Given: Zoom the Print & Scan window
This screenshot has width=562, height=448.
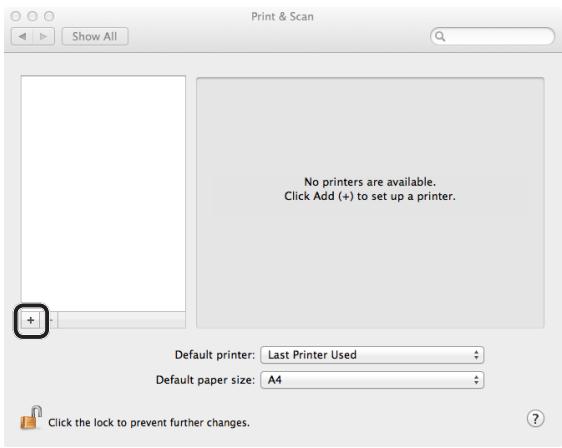Looking at the screenshot, I should coord(49,16).
